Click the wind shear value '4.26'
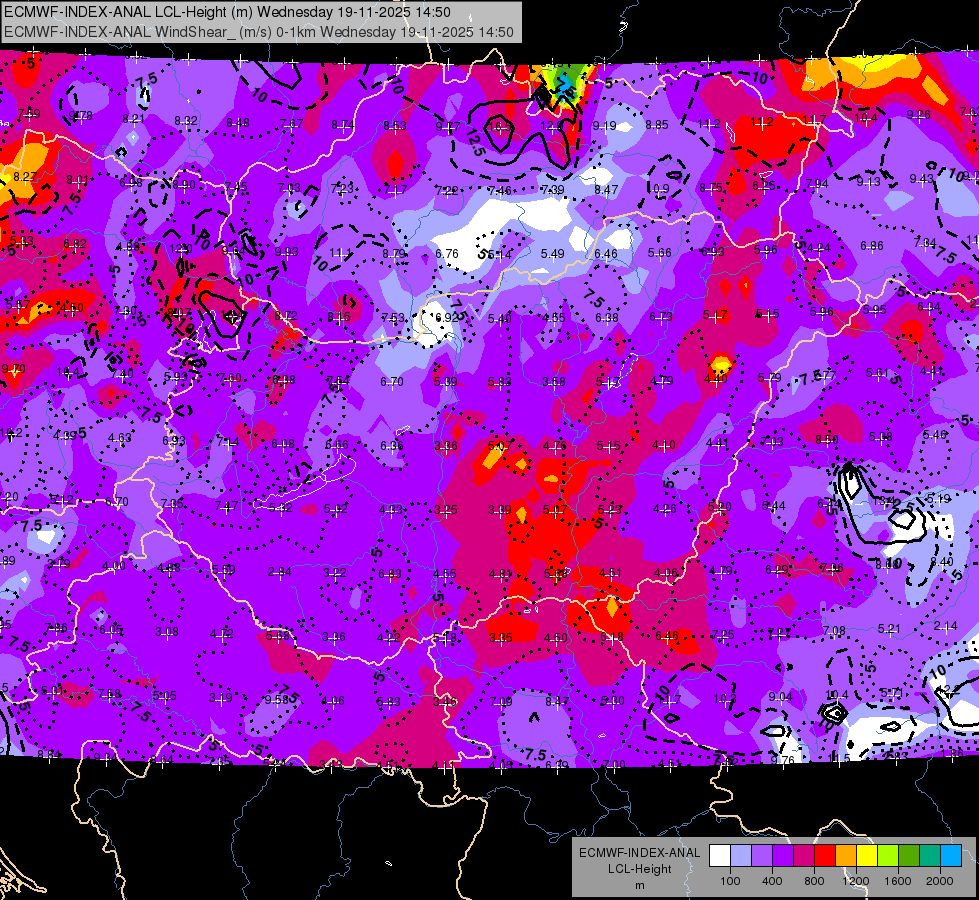Screen dimensions: 979x900 pos(664,508)
